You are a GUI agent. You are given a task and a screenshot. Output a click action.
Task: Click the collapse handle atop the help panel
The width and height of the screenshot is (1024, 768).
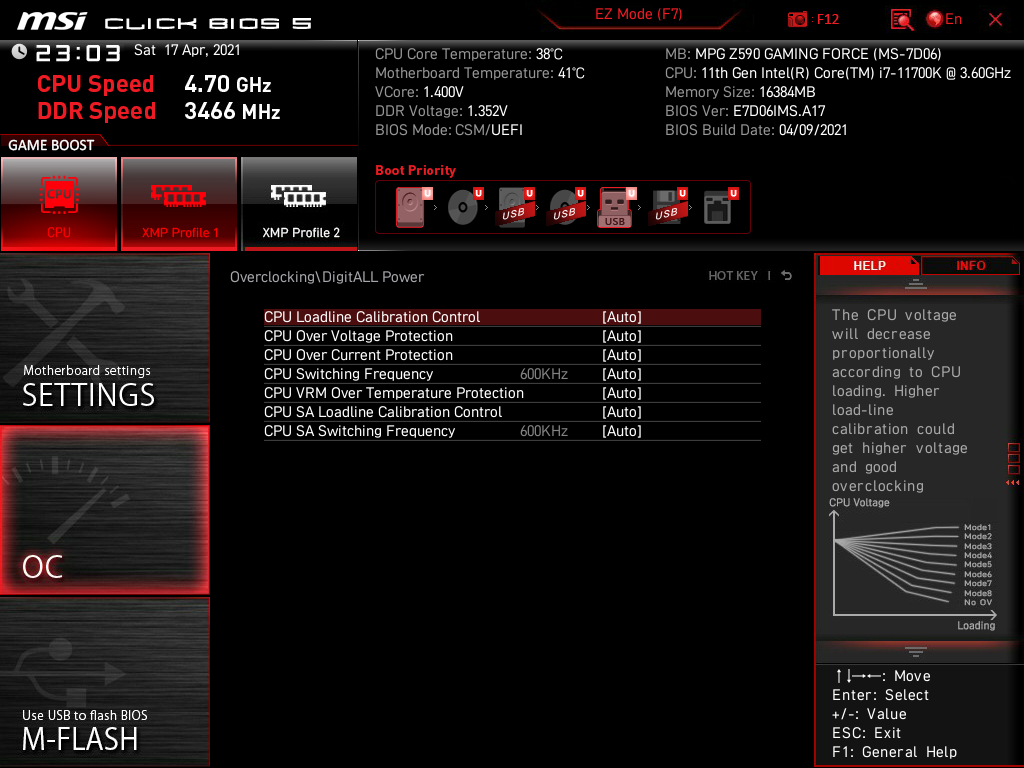pos(916,283)
